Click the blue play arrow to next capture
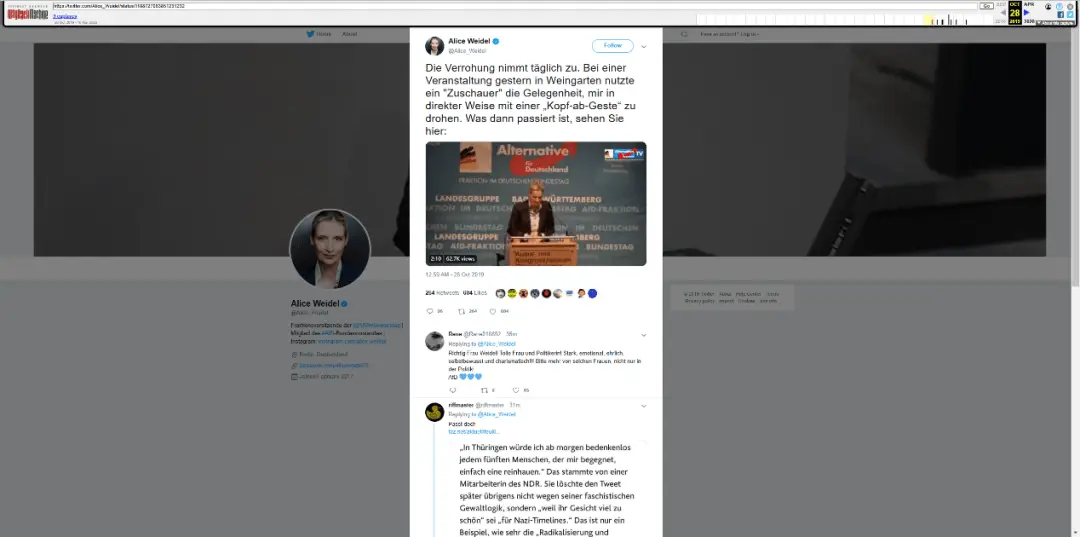1080x537 pixels. point(1027,12)
